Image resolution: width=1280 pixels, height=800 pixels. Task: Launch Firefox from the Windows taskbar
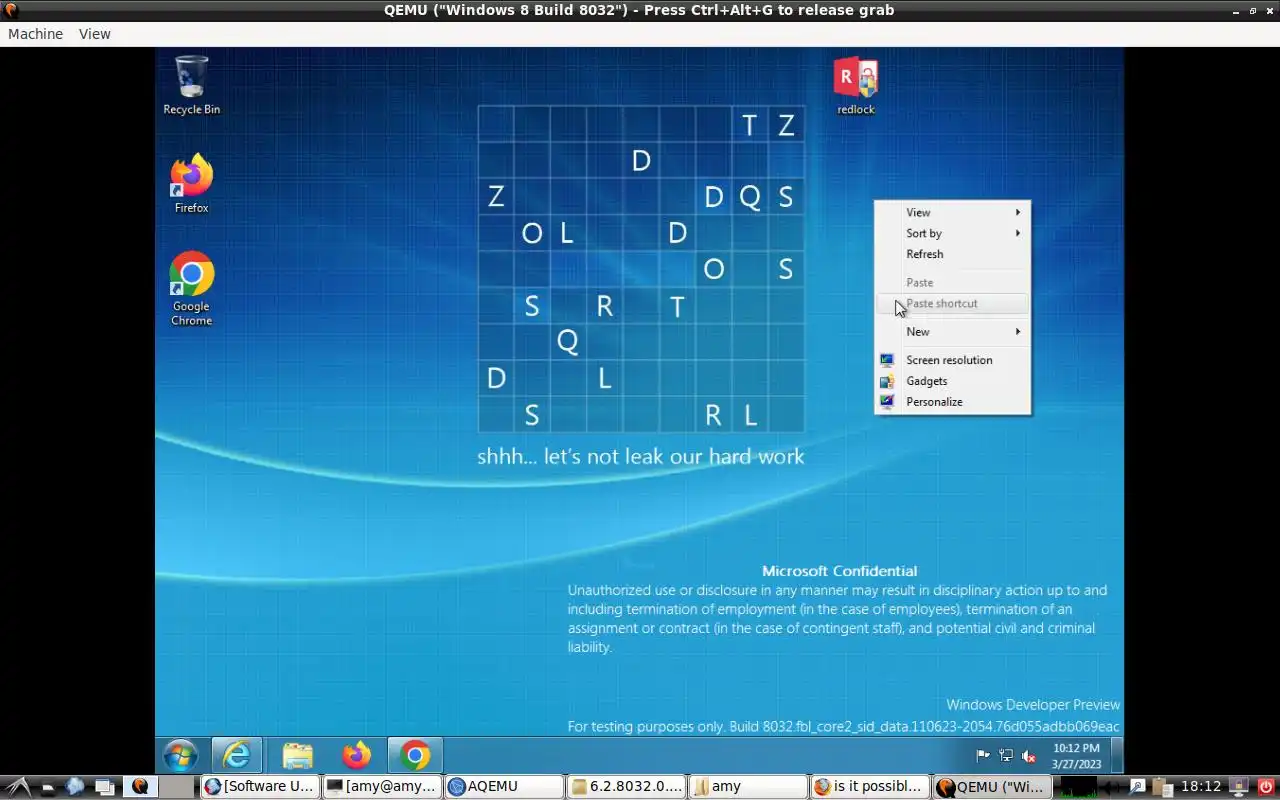point(356,755)
